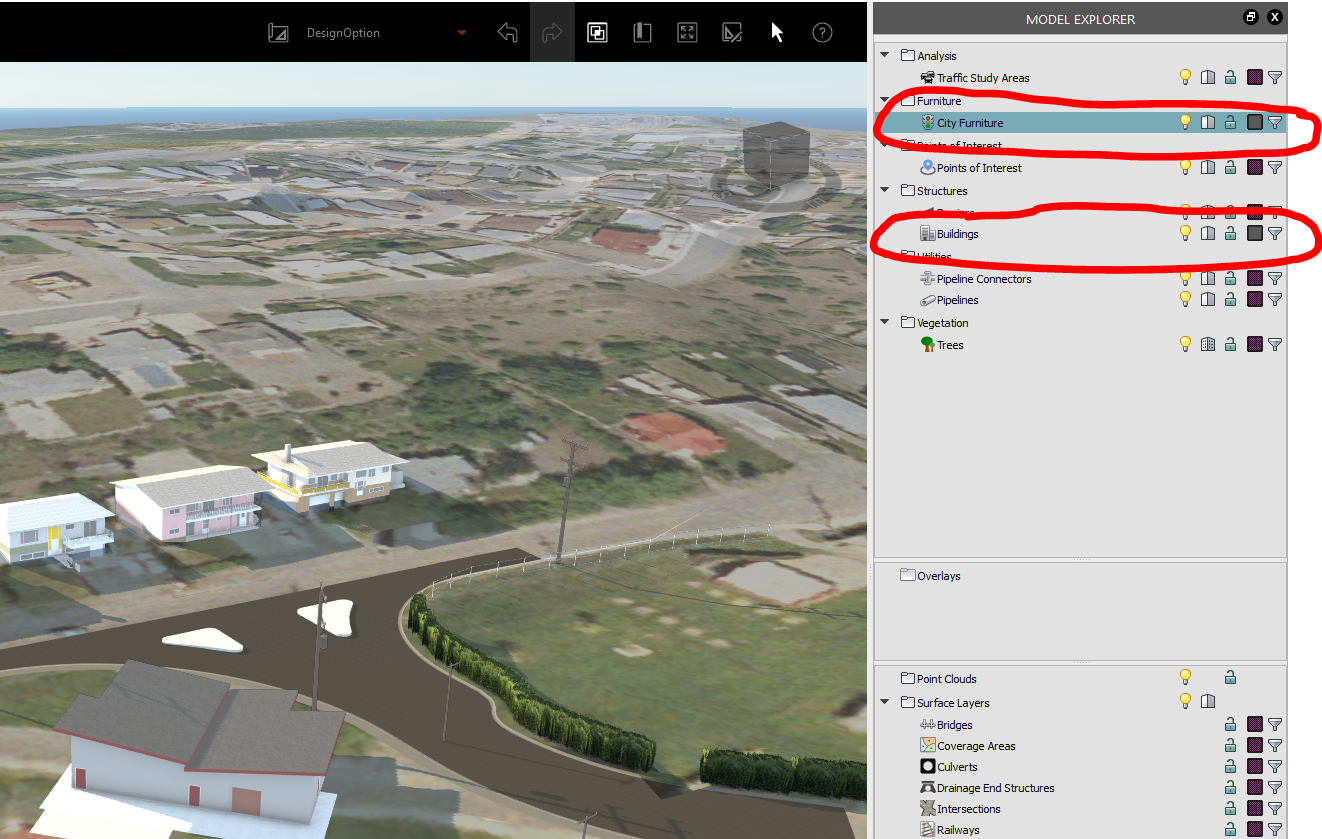Toggle visibility bulb for City Furniture
This screenshot has height=839, width=1322.
[x=1185, y=122]
